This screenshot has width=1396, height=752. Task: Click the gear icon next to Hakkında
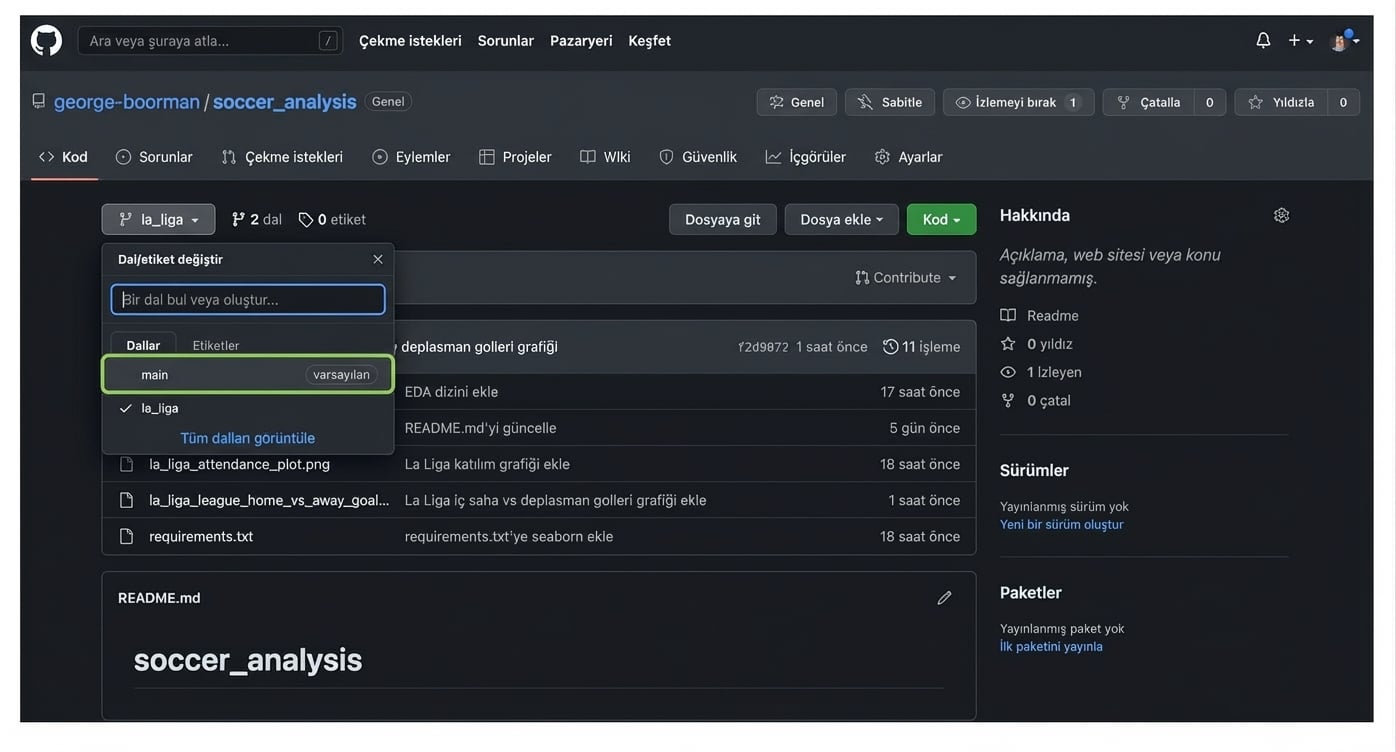[1281, 215]
